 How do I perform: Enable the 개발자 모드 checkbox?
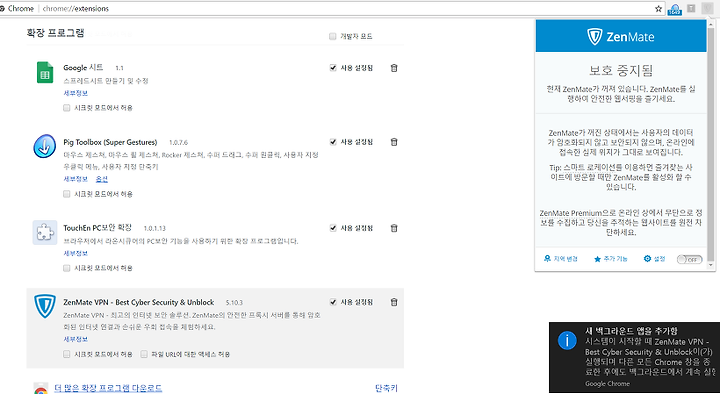tap(332, 37)
